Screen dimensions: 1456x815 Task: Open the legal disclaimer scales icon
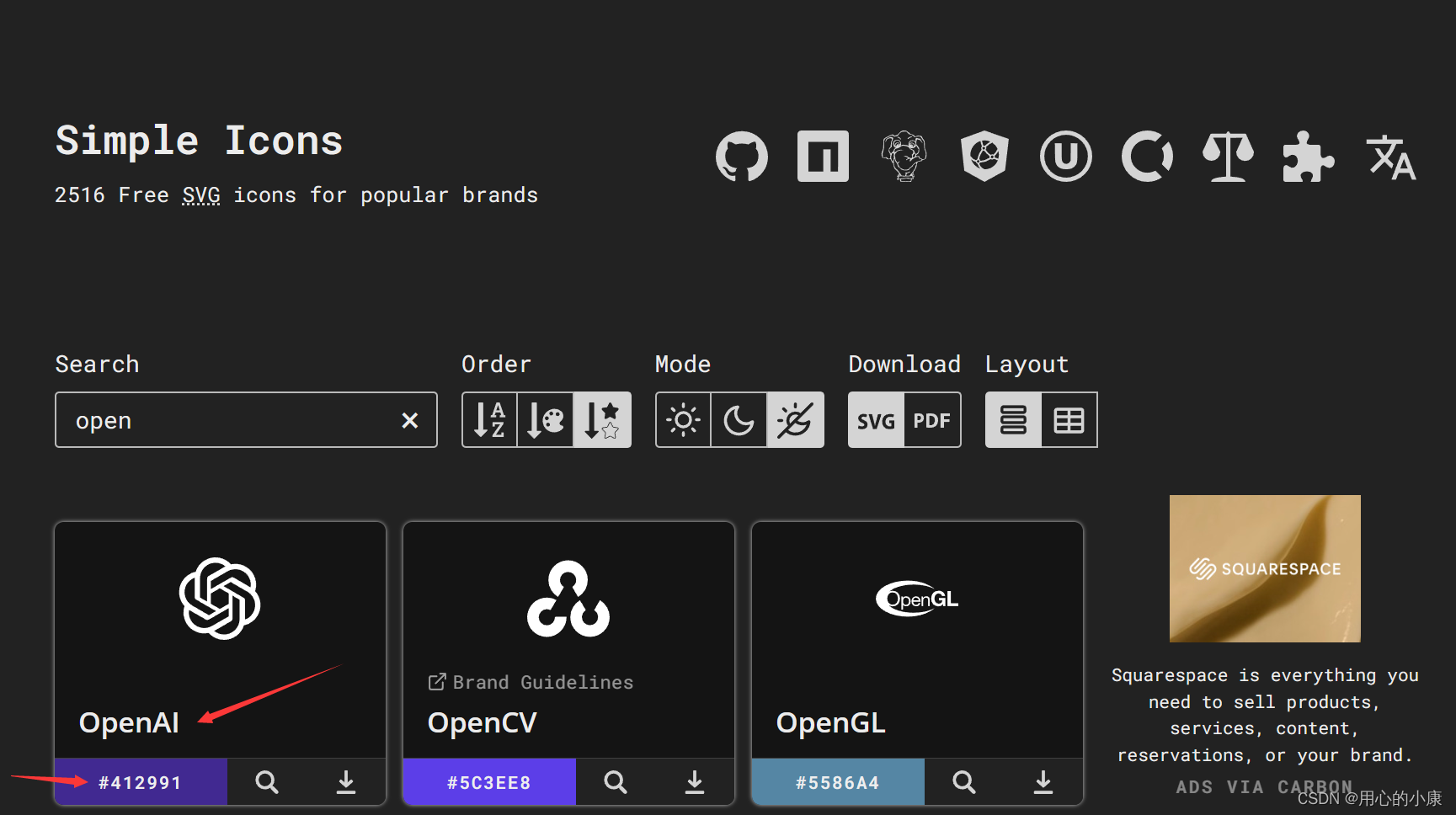click(x=1229, y=157)
